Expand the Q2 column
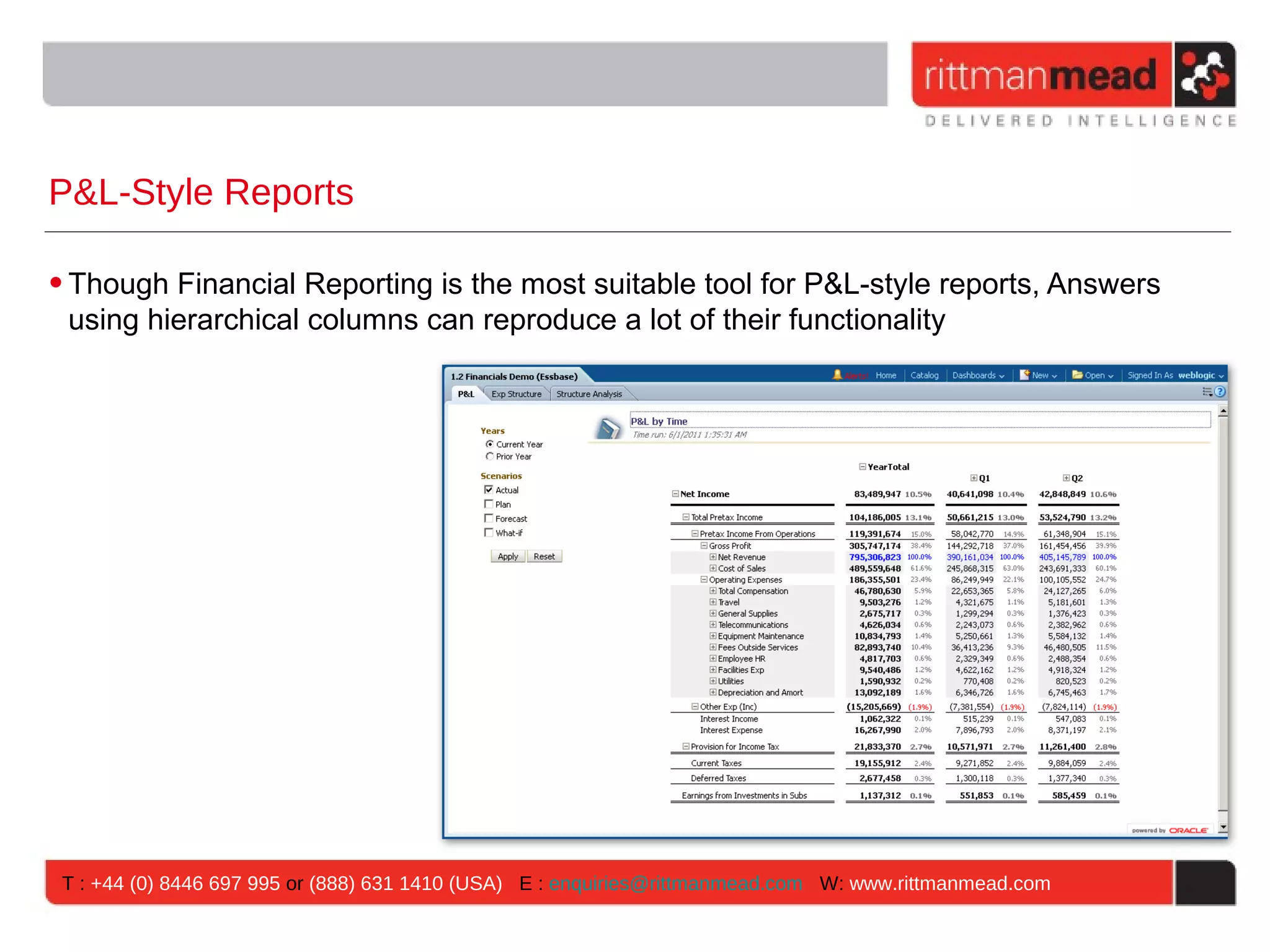Viewport: 1270px width, 952px height. [1066, 478]
